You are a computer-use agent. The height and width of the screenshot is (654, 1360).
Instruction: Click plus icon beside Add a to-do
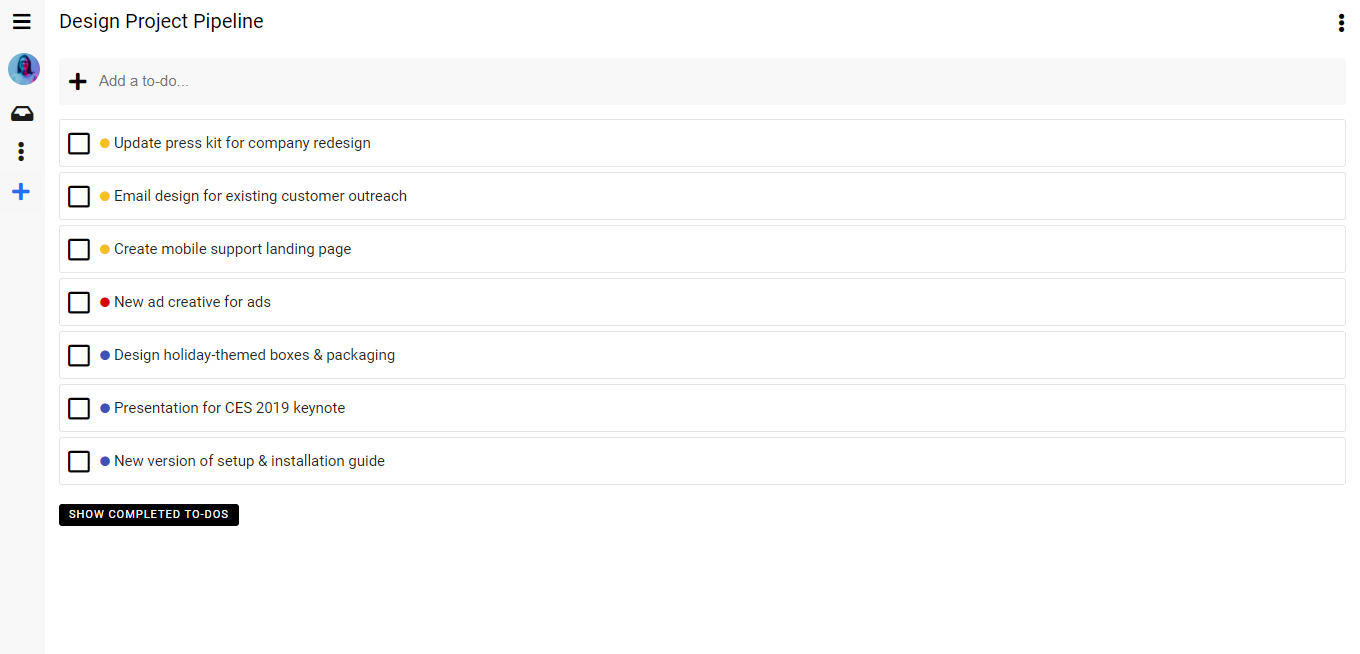point(78,81)
